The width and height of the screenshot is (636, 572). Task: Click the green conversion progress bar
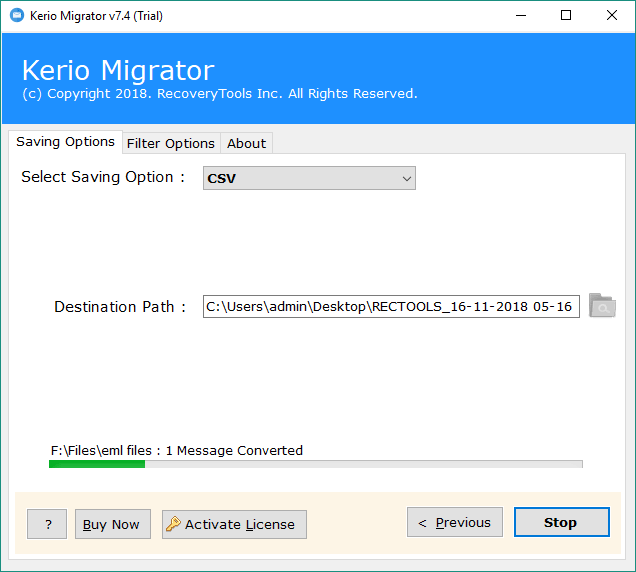(316, 464)
